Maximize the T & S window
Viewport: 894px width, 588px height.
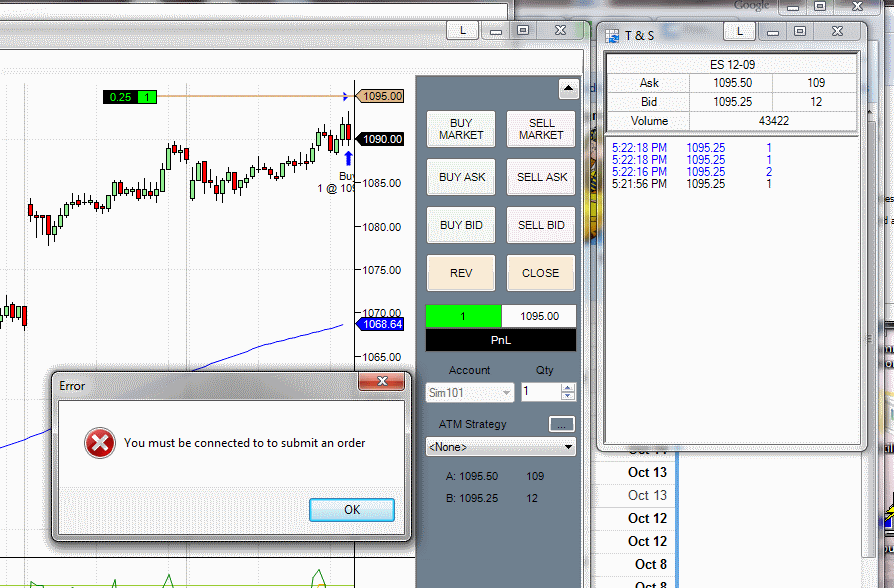pyautogui.click(x=799, y=31)
